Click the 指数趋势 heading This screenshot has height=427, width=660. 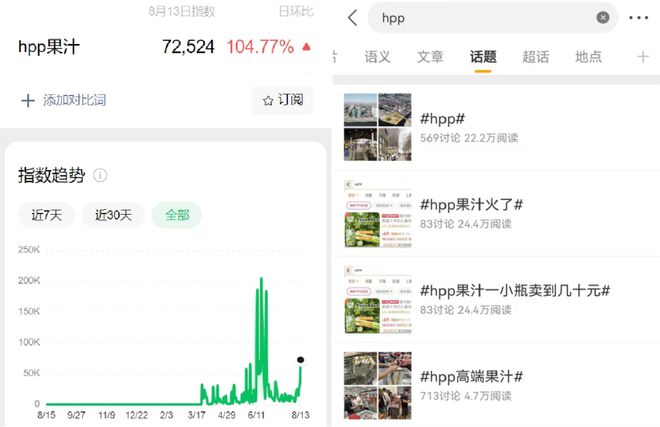click(51, 175)
